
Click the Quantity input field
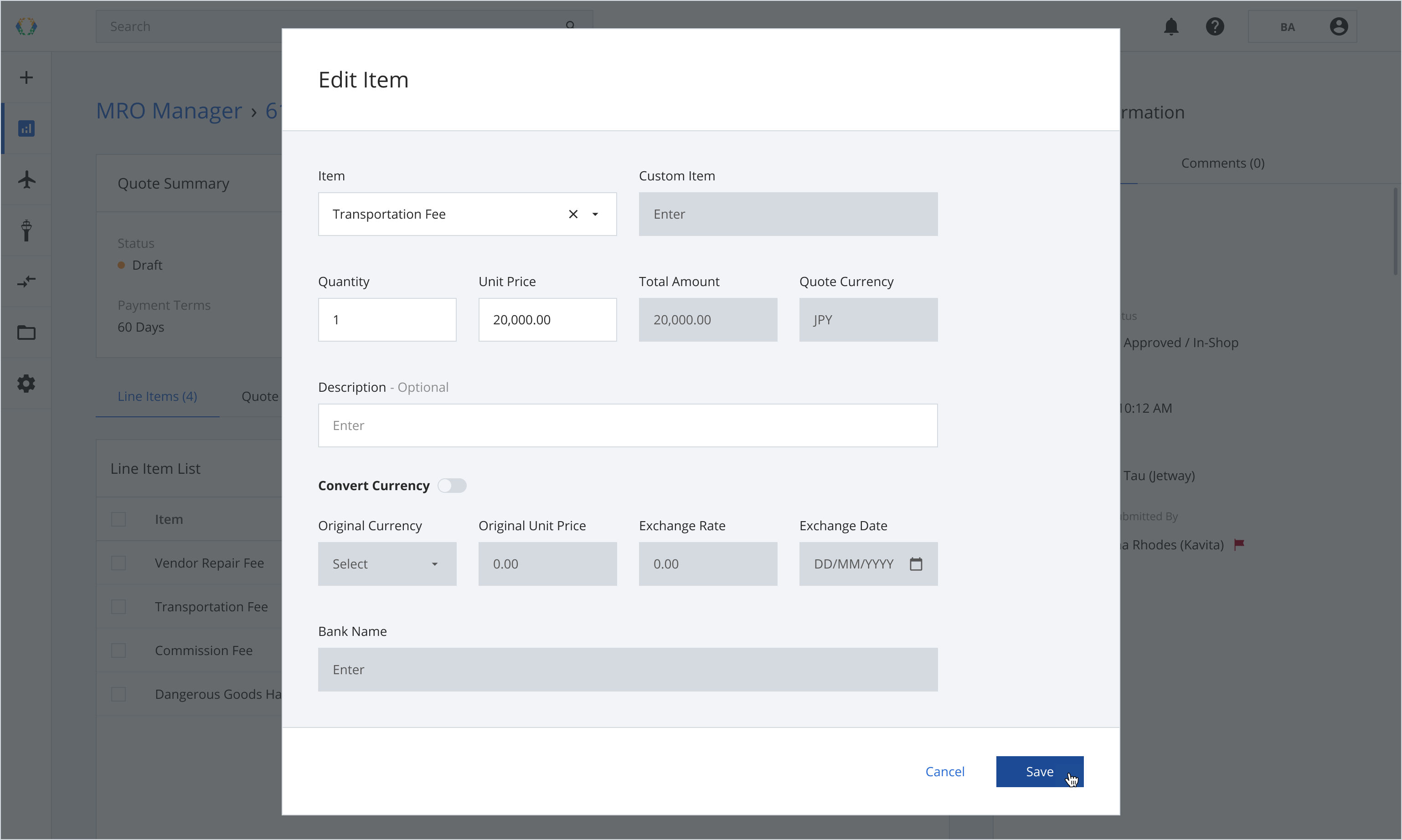387,320
